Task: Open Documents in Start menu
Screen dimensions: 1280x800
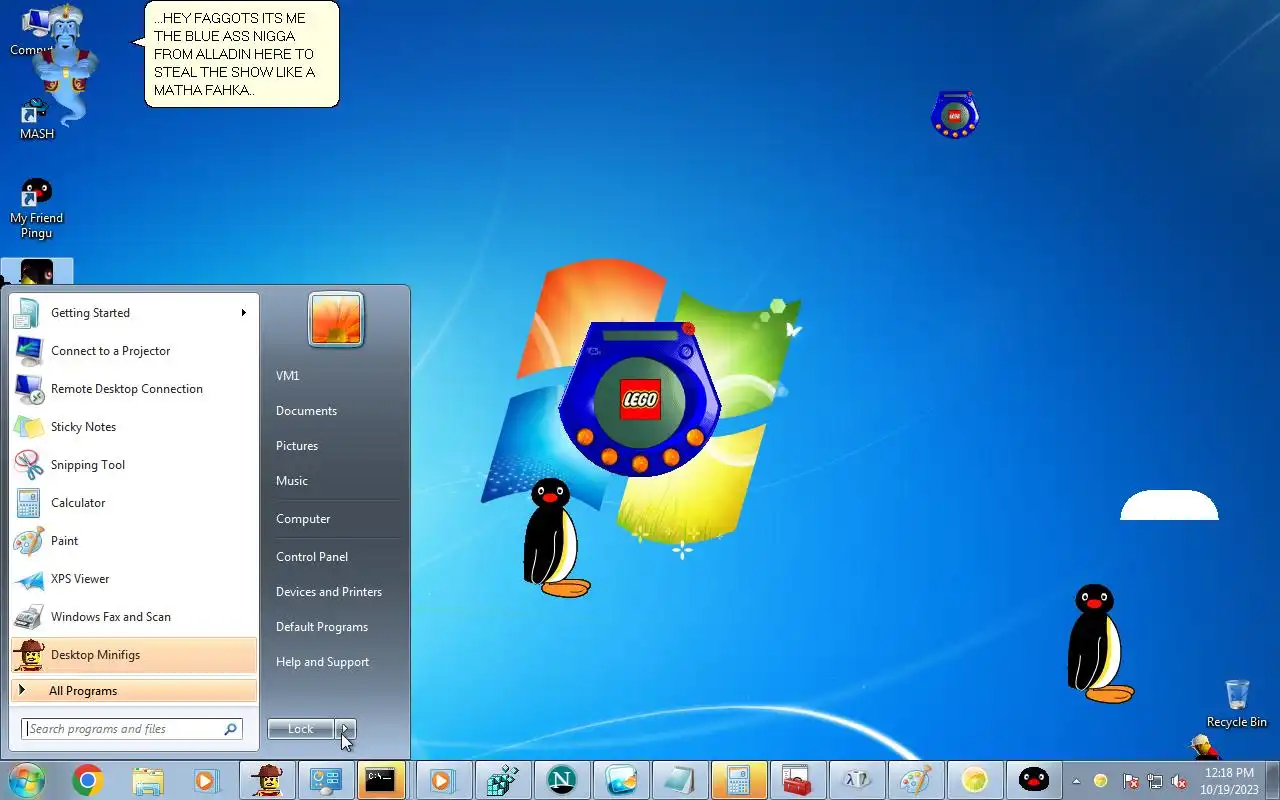Action: (306, 411)
